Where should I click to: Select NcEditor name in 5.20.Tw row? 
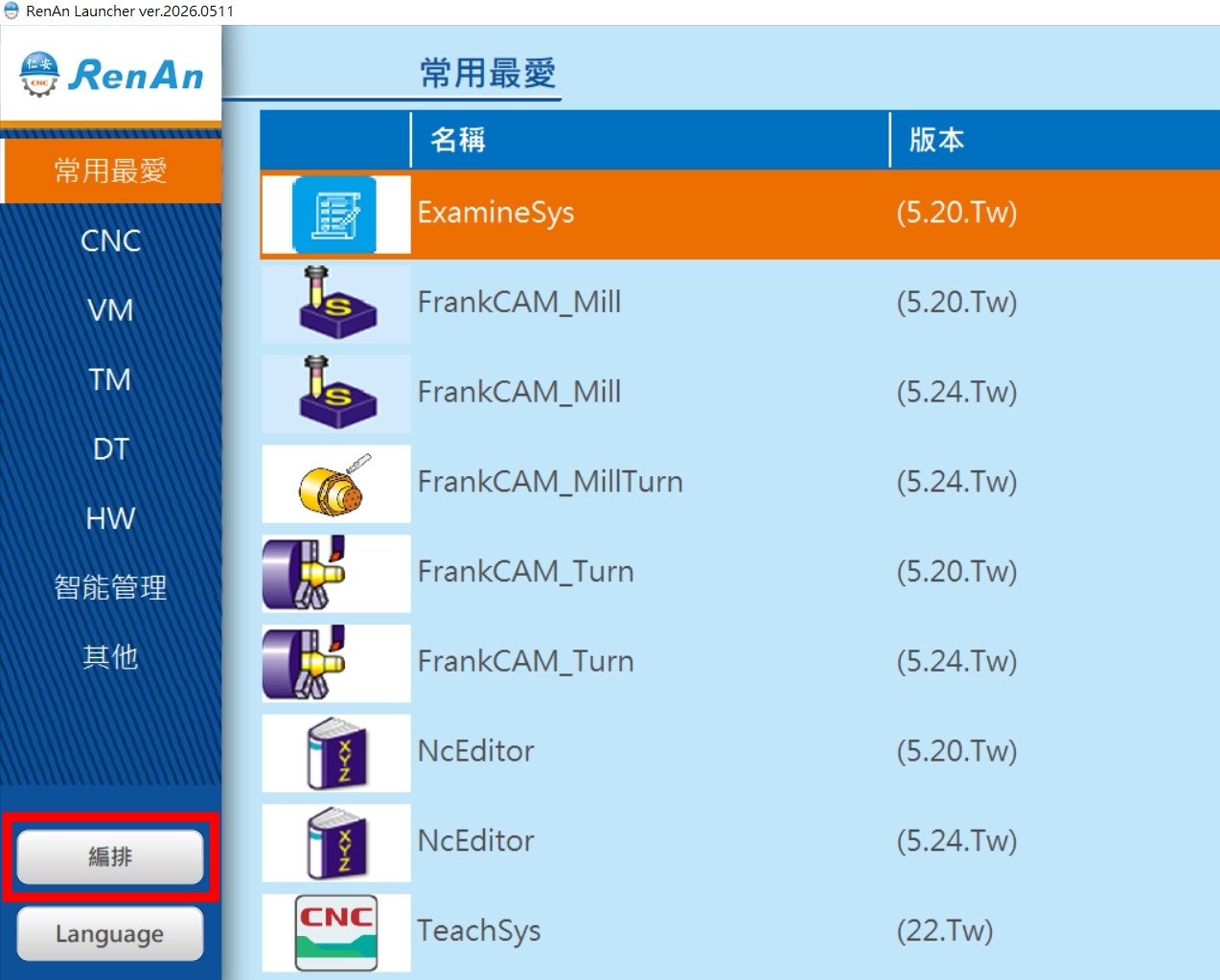476,751
